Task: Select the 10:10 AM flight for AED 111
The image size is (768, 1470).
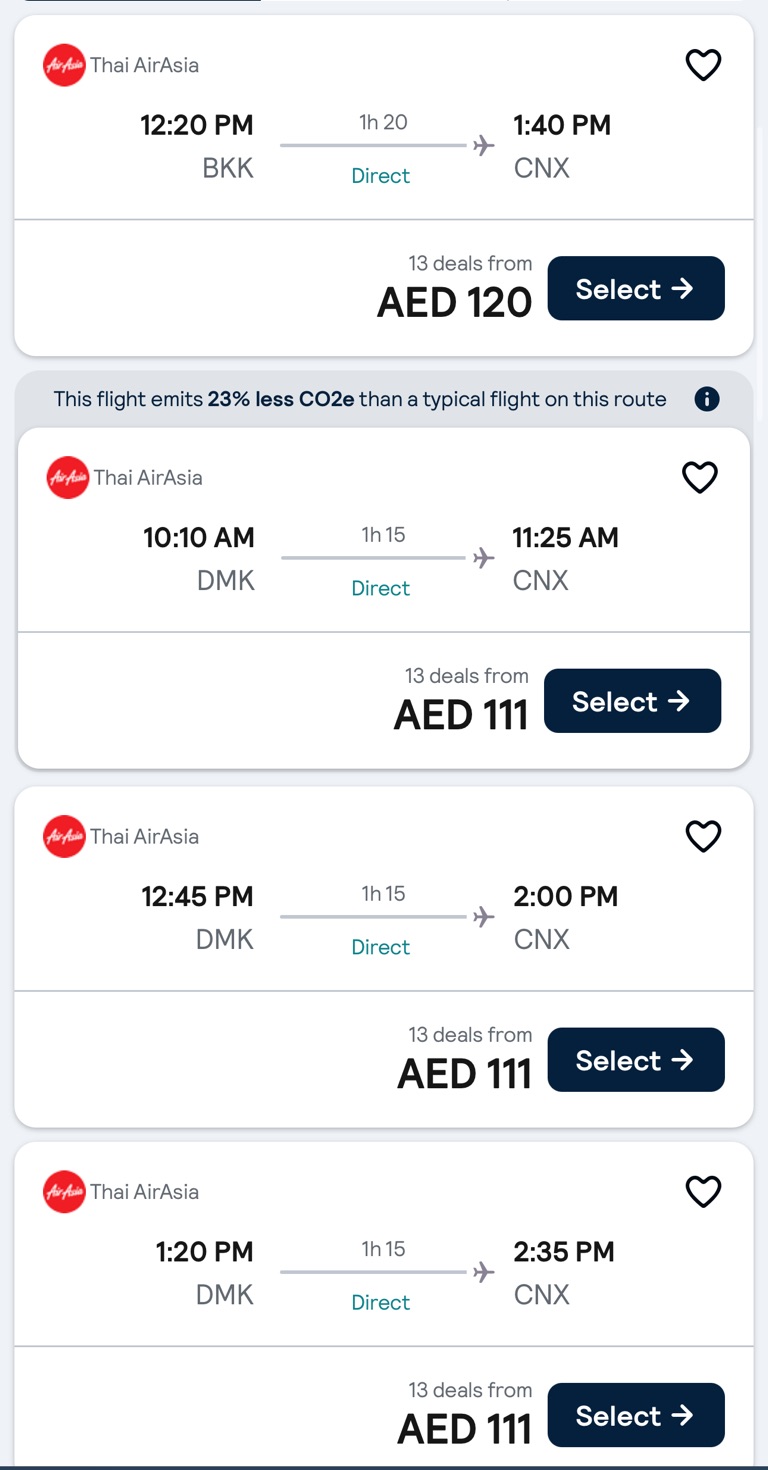Action: (632, 701)
